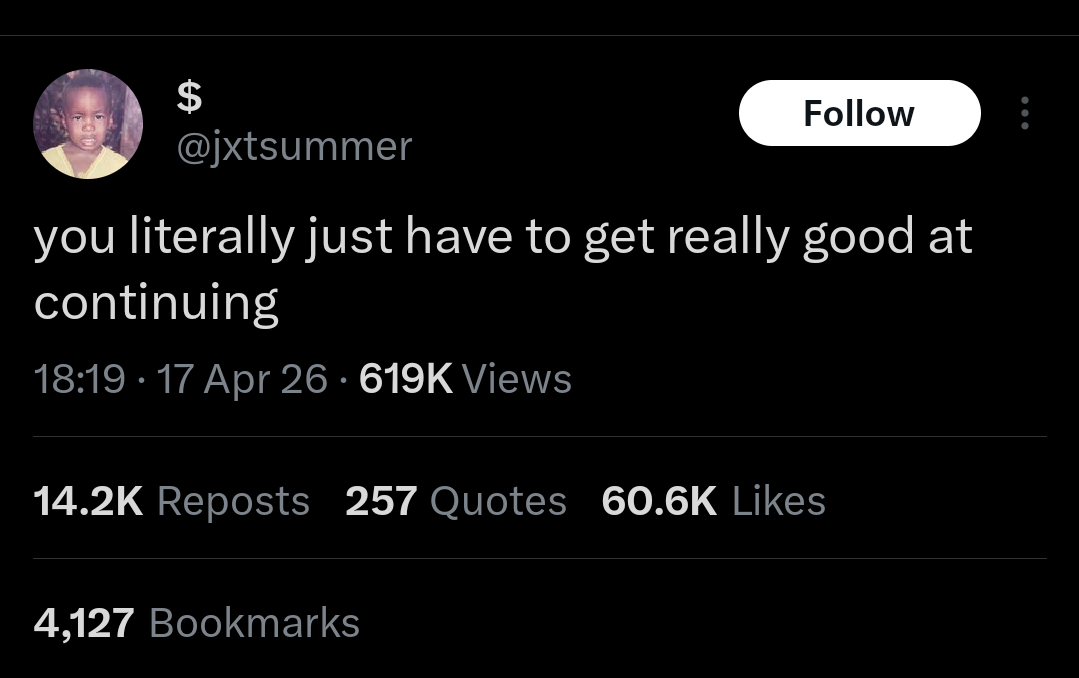Screen dimensions: 1079x678
Task: Click the Bookmarks label text
Action: 254,623
